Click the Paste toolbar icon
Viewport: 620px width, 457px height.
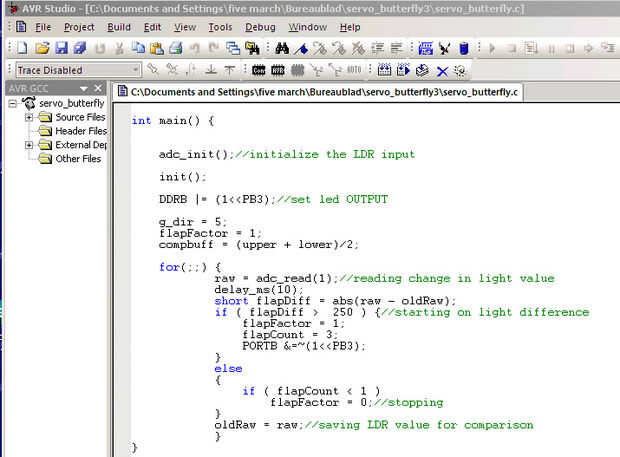(x=157, y=49)
